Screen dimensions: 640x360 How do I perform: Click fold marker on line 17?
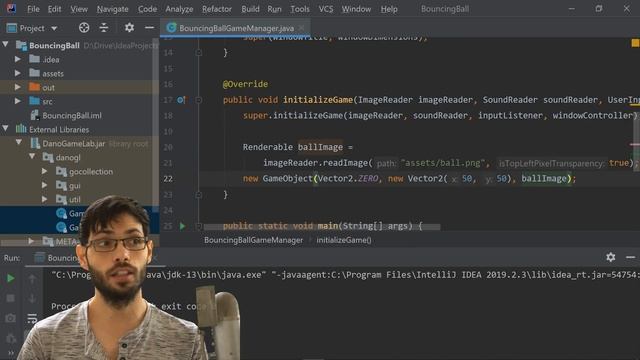click(199, 100)
